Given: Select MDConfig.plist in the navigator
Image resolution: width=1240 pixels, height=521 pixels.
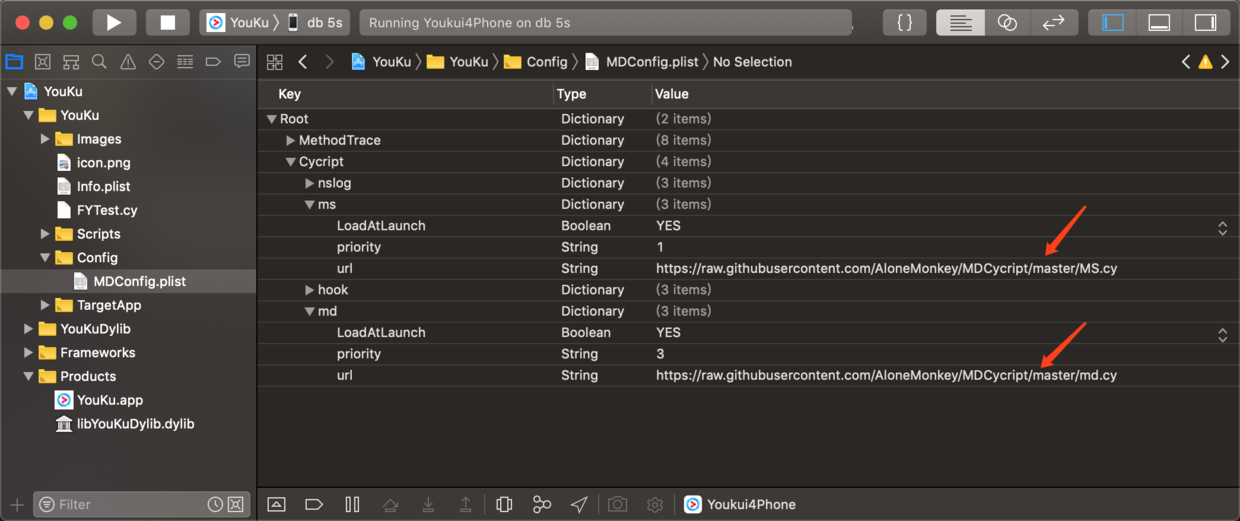Looking at the screenshot, I should point(139,281).
